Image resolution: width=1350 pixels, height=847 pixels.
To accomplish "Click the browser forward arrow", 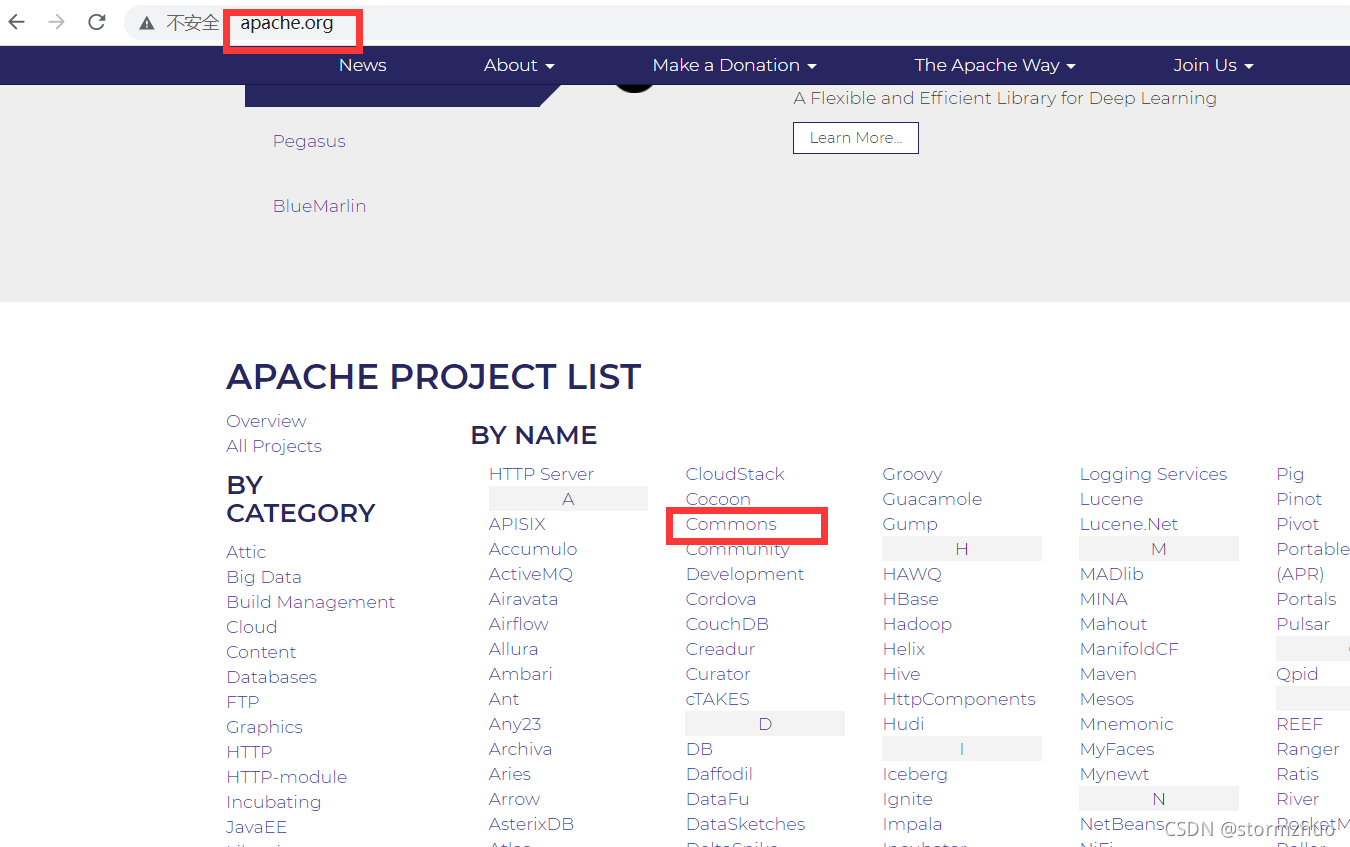I will [x=57, y=22].
